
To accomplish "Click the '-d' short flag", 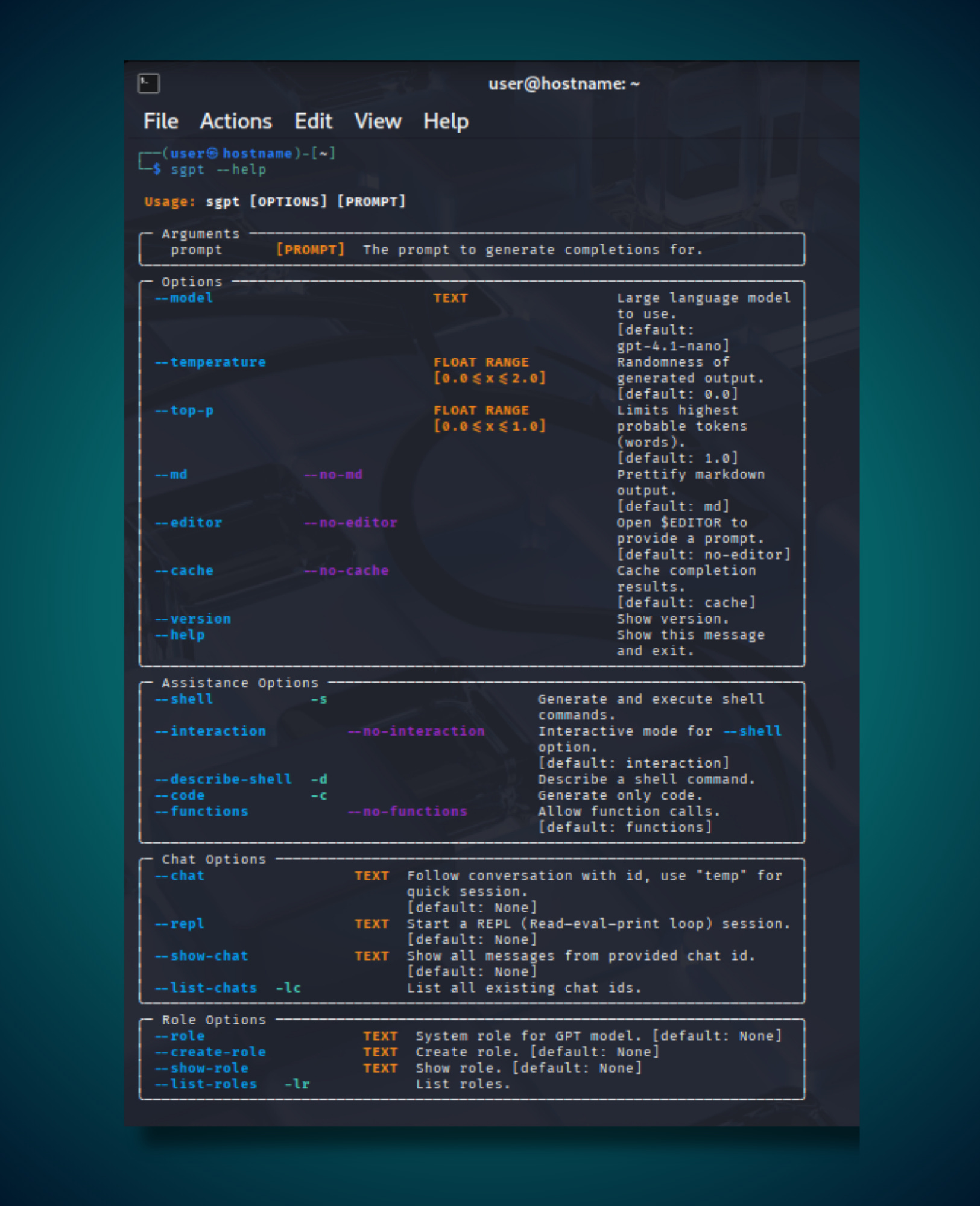I will [319, 779].
